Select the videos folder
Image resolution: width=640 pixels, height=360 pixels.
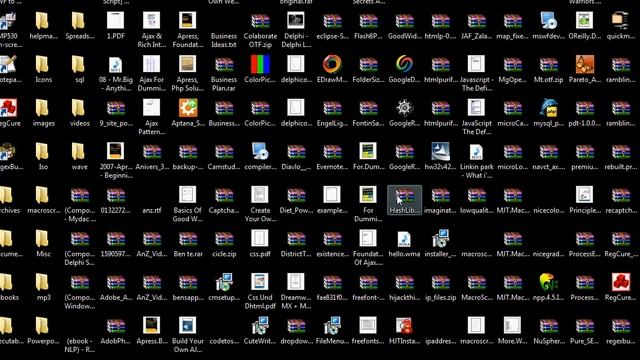coord(78,108)
